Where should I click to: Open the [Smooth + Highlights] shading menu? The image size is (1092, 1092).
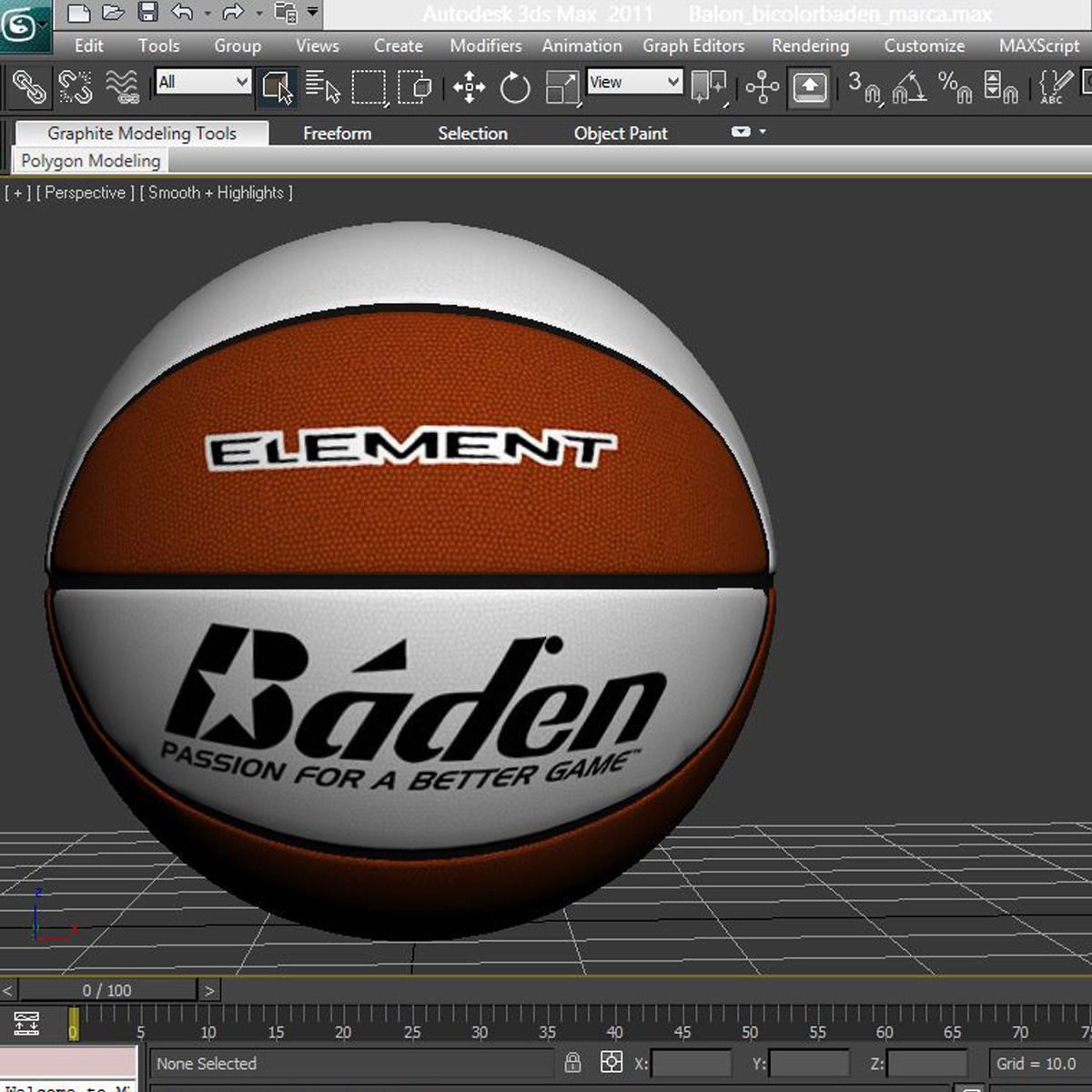coord(217,193)
